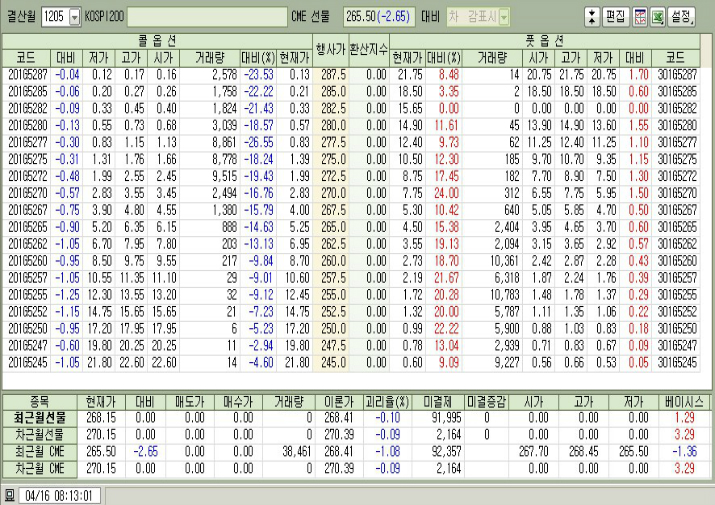Open the grid layout icon beside 편집
715x505 pixels.
point(640,17)
